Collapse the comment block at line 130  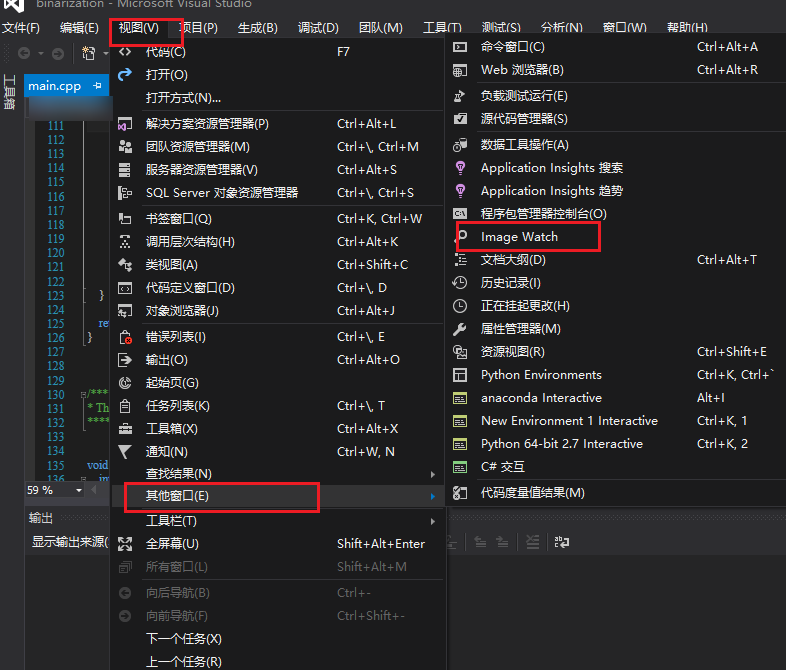pyautogui.click(x=83, y=394)
